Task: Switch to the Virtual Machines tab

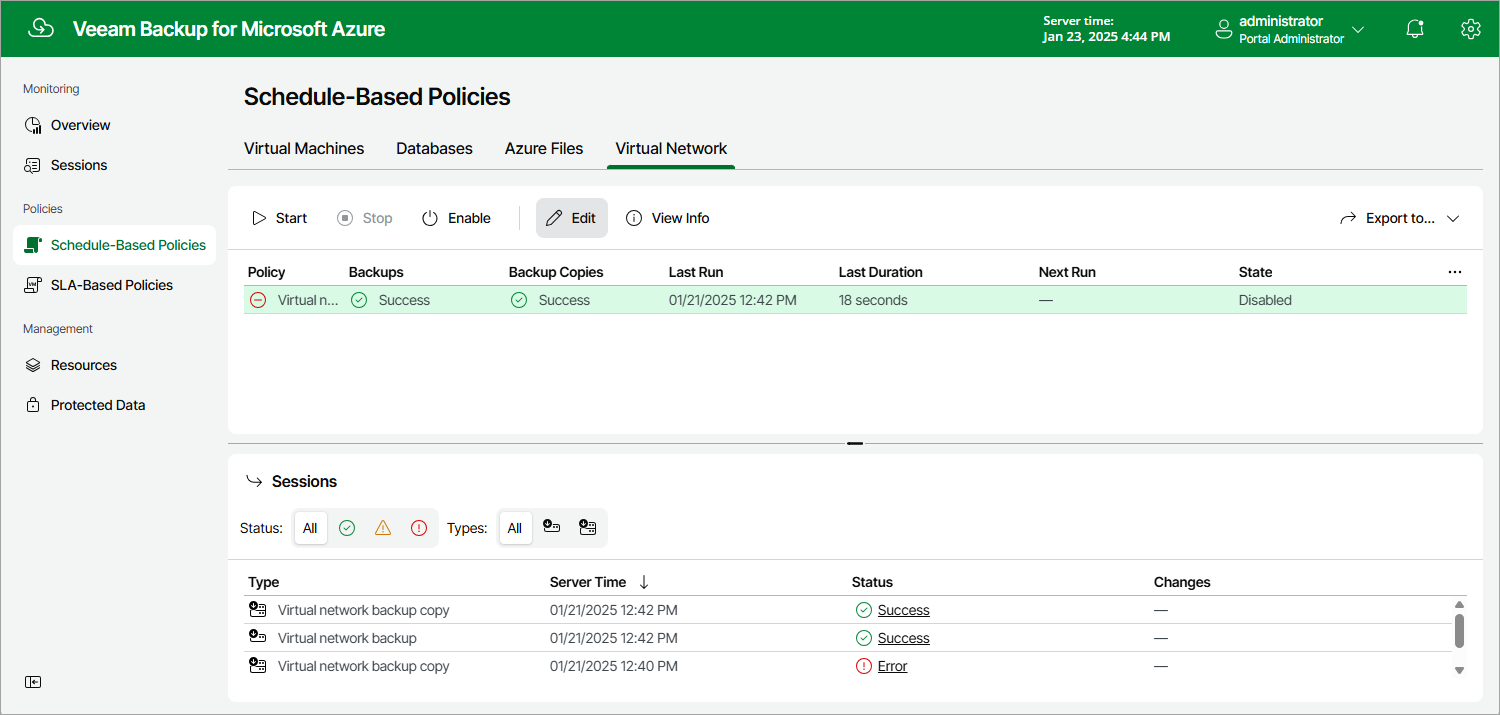Action: [x=304, y=148]
